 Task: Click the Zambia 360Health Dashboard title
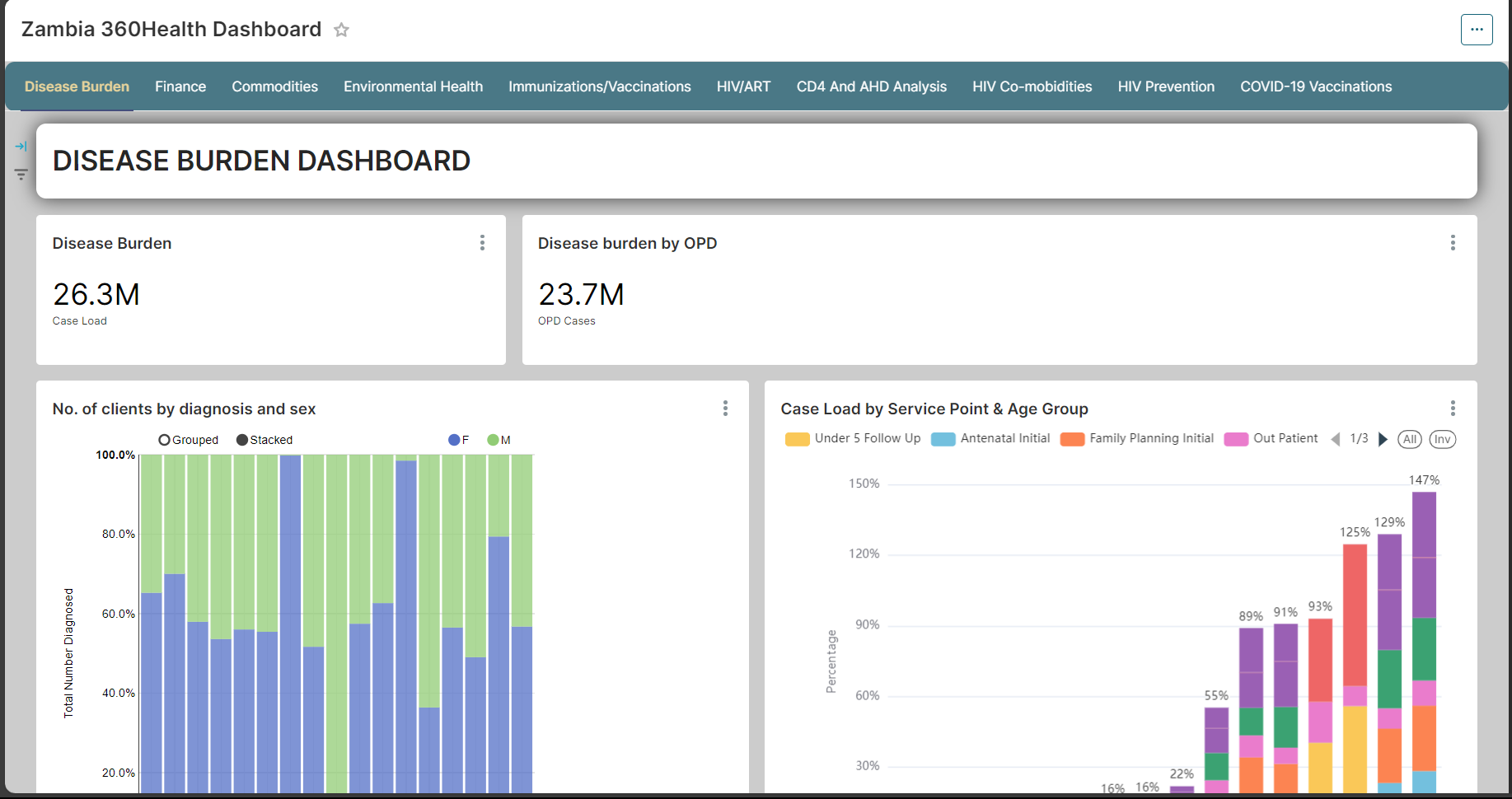click(x=171, y=30)
